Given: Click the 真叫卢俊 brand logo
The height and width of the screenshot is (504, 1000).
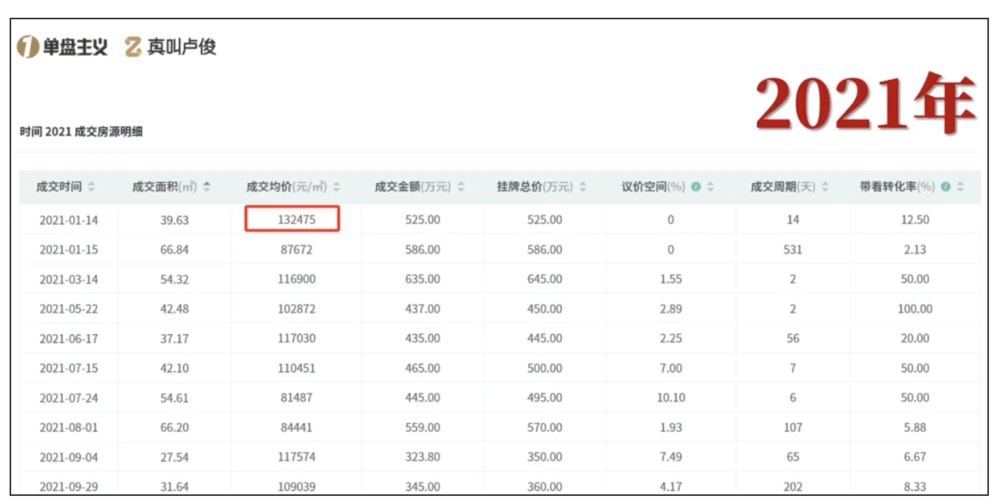Looking at the screenshot, I should [x=170, y=47].
